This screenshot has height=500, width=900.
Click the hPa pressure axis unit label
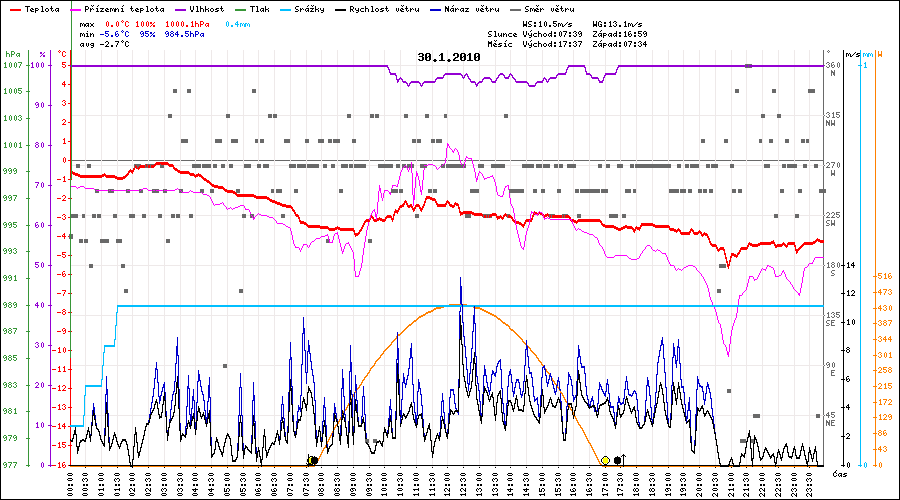coord(12,54)
